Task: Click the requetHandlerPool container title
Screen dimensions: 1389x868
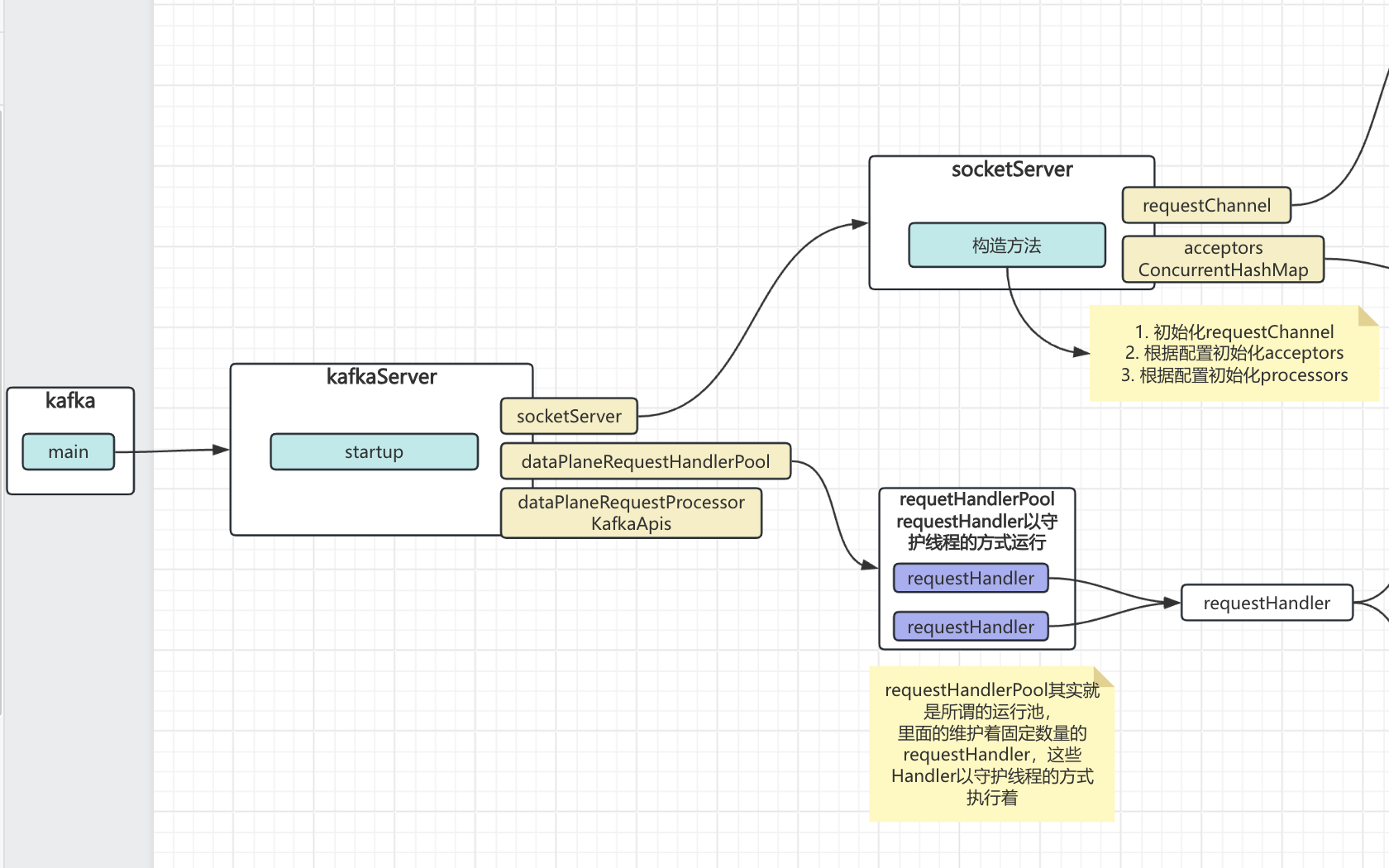Action: coord(976,521)
